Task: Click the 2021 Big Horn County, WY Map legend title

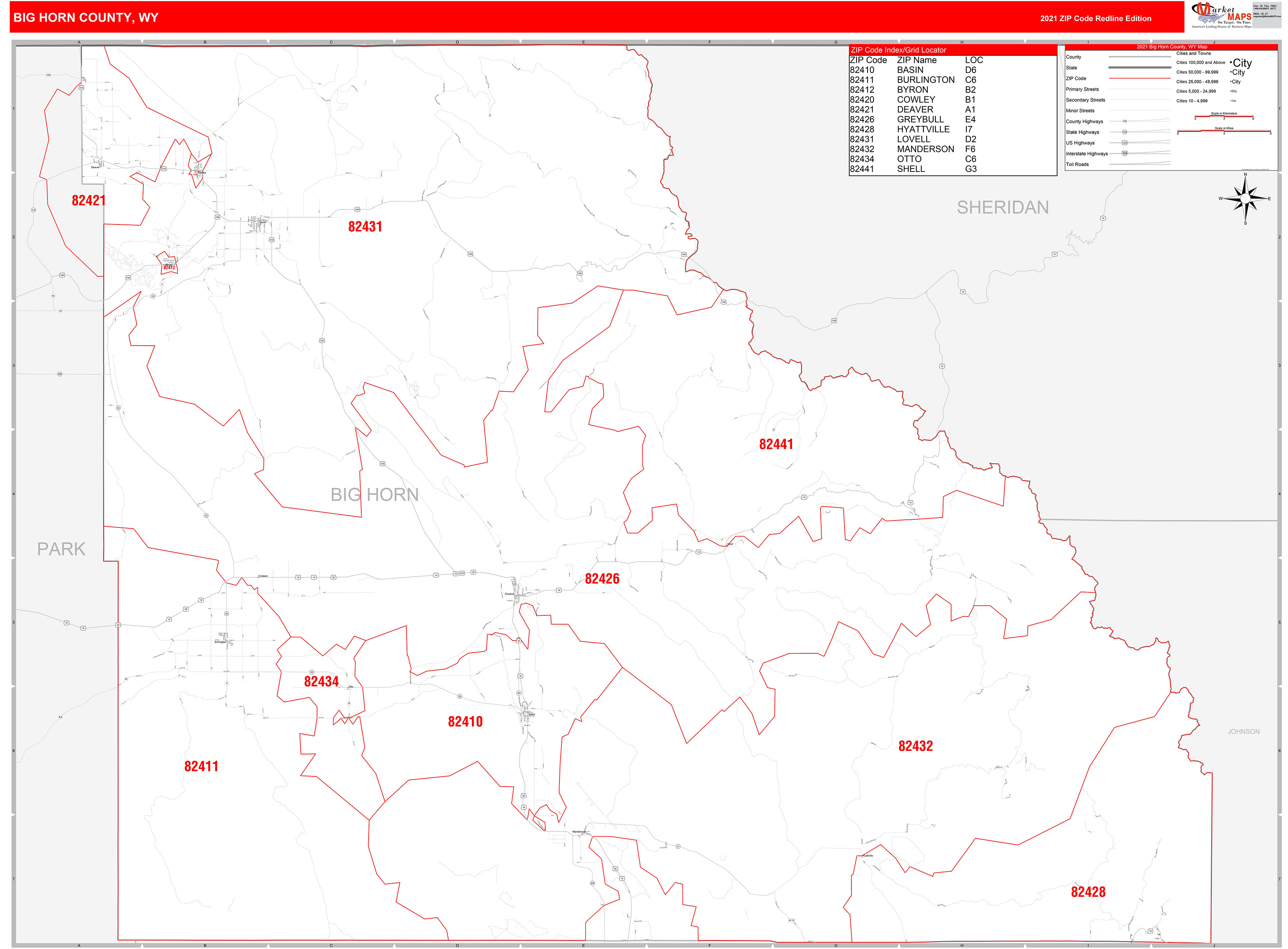Action: 1171,47
